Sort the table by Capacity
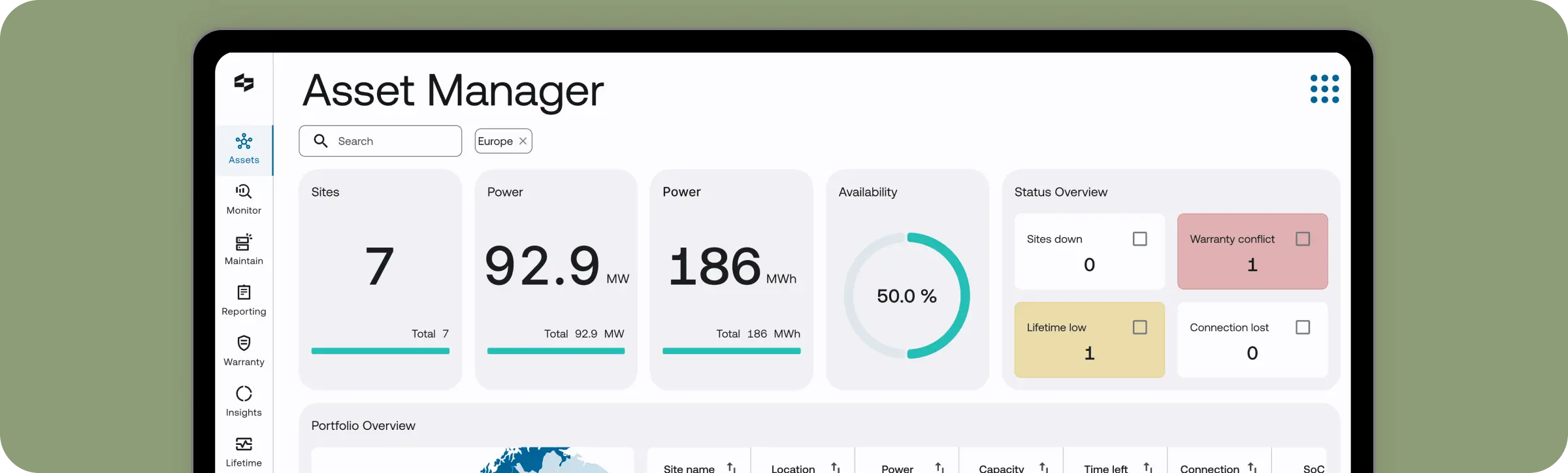This screenshot has width=1568, height=473. (x=1044, y=468)
